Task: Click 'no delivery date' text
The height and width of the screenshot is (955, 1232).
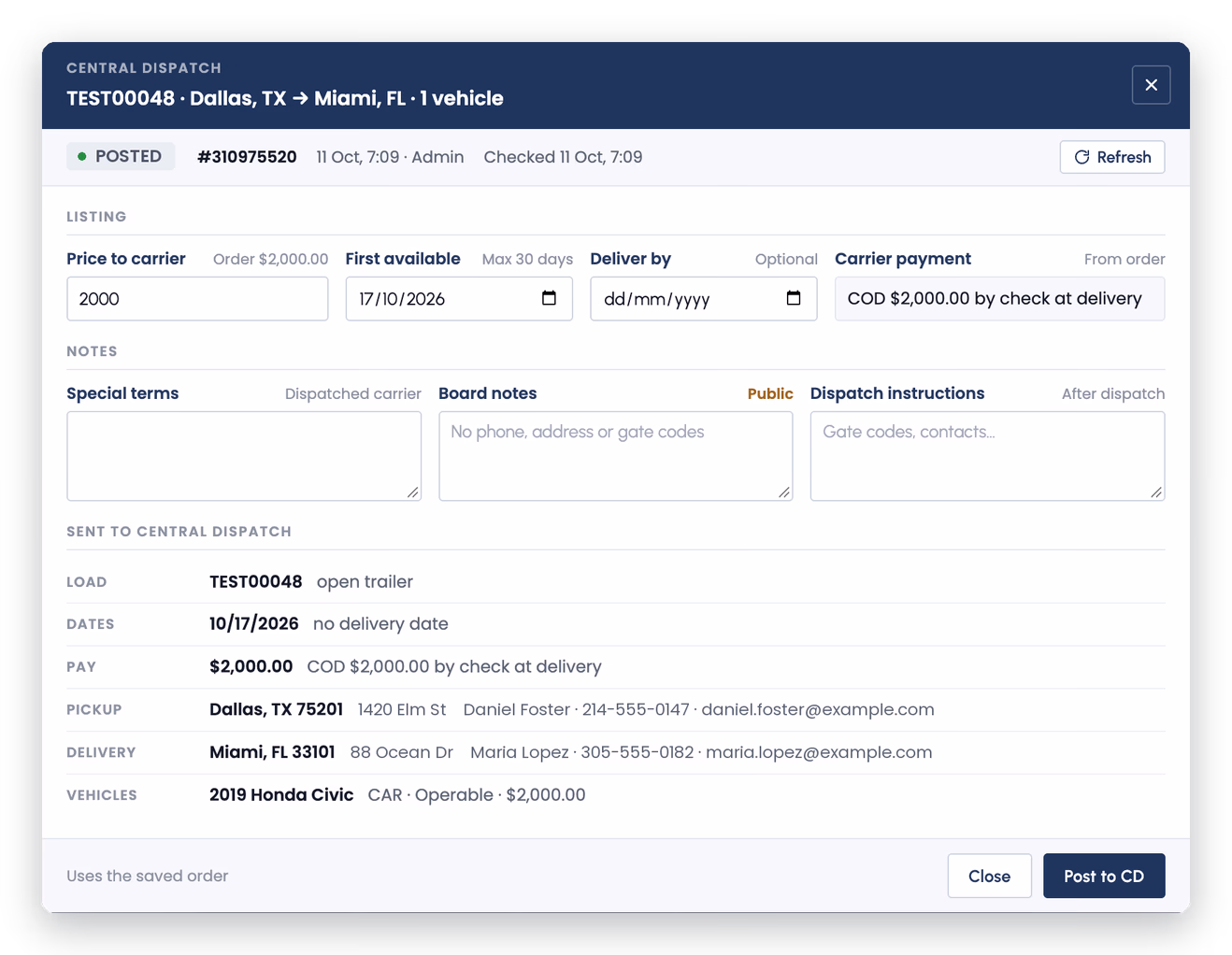Action: [380, 623]
